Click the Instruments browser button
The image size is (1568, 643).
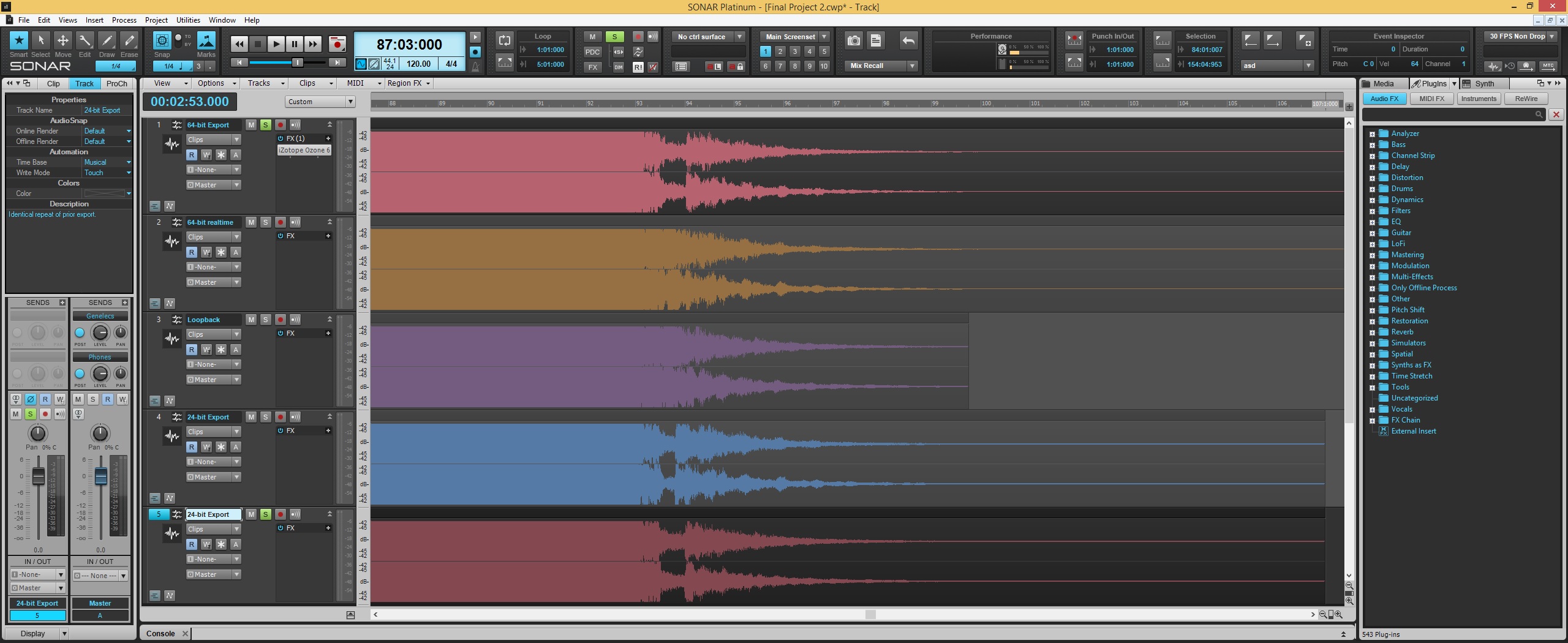[x=1478, y=99]
